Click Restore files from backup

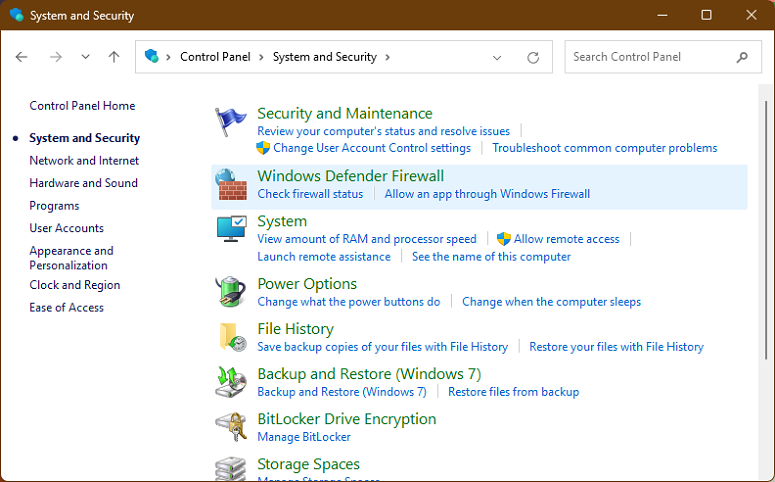pos(514,392)
